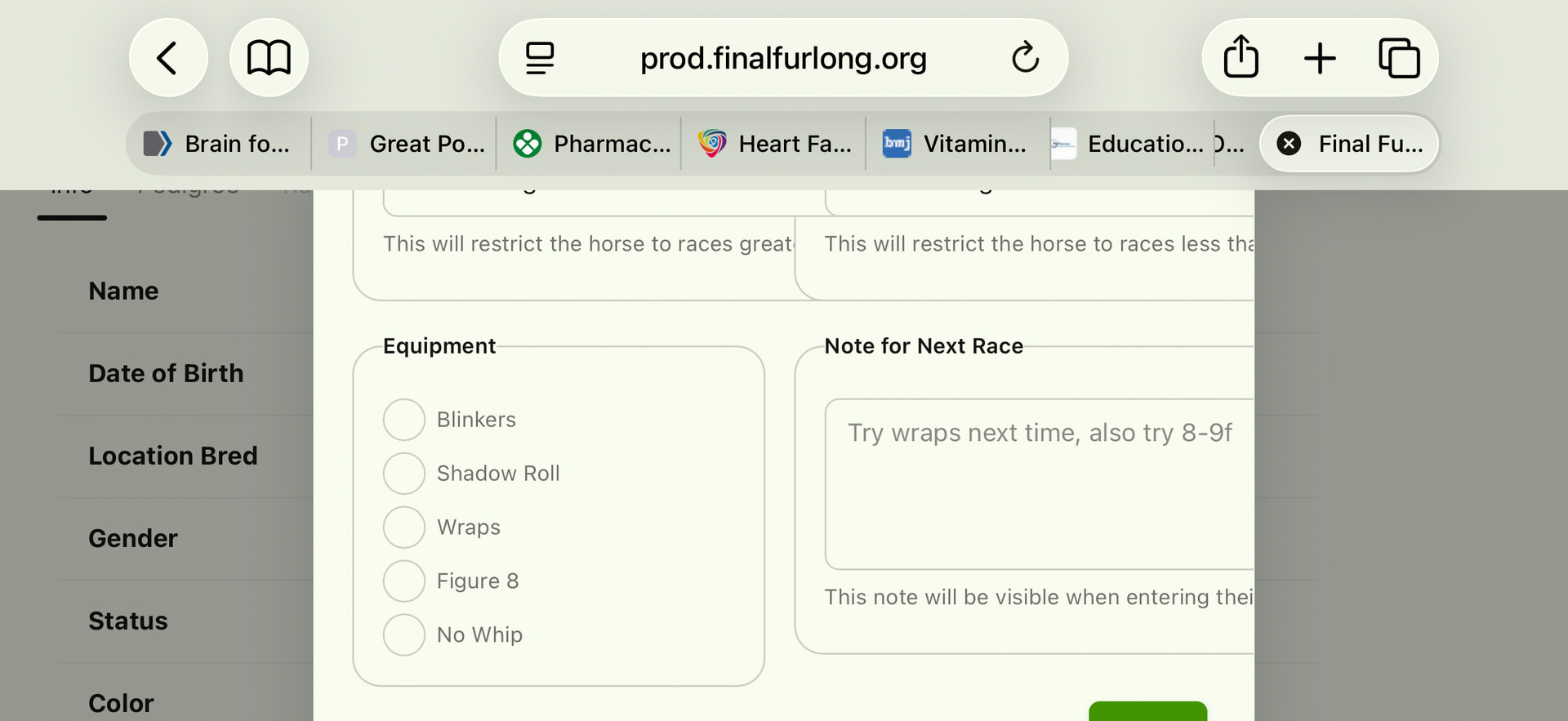The height and width of the screenshot is (721, 1568).
Task: Reload the page with refresh icon
Action: pos(1025,58)
